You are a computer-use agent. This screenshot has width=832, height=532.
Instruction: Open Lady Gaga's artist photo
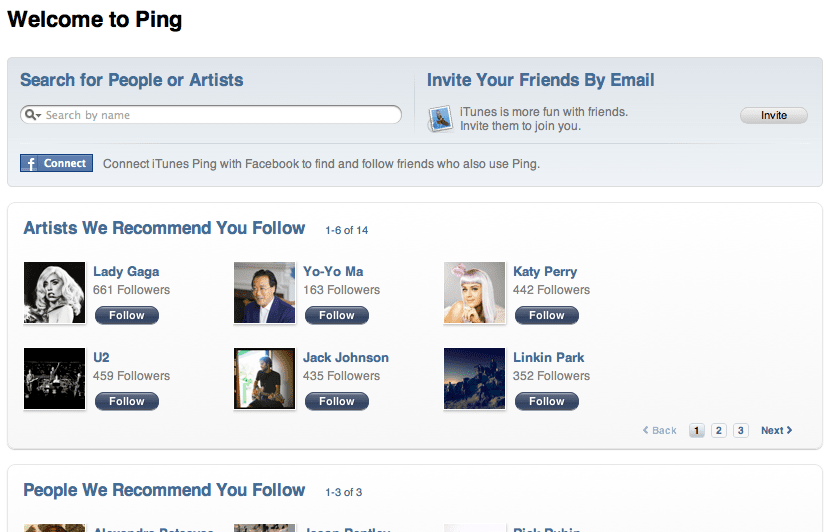(x=54, y=292)
